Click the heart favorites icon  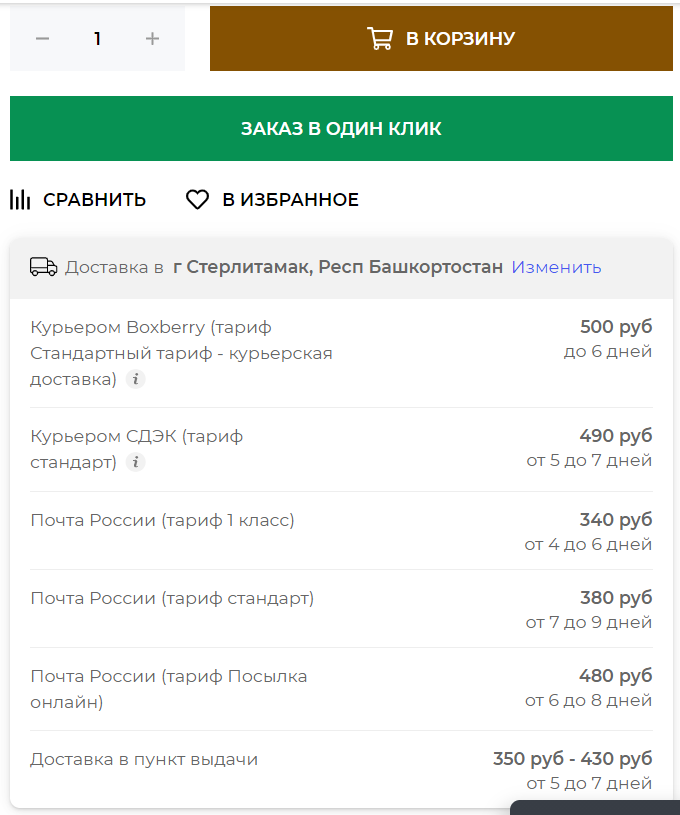pyautogui.click(x=198, y=200)
